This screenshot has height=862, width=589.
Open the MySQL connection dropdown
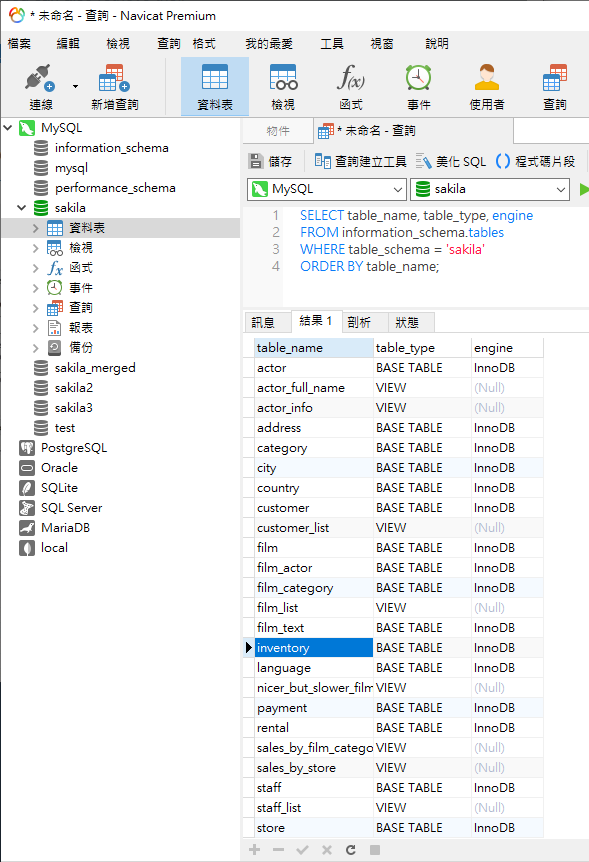(x=327, y=189)
